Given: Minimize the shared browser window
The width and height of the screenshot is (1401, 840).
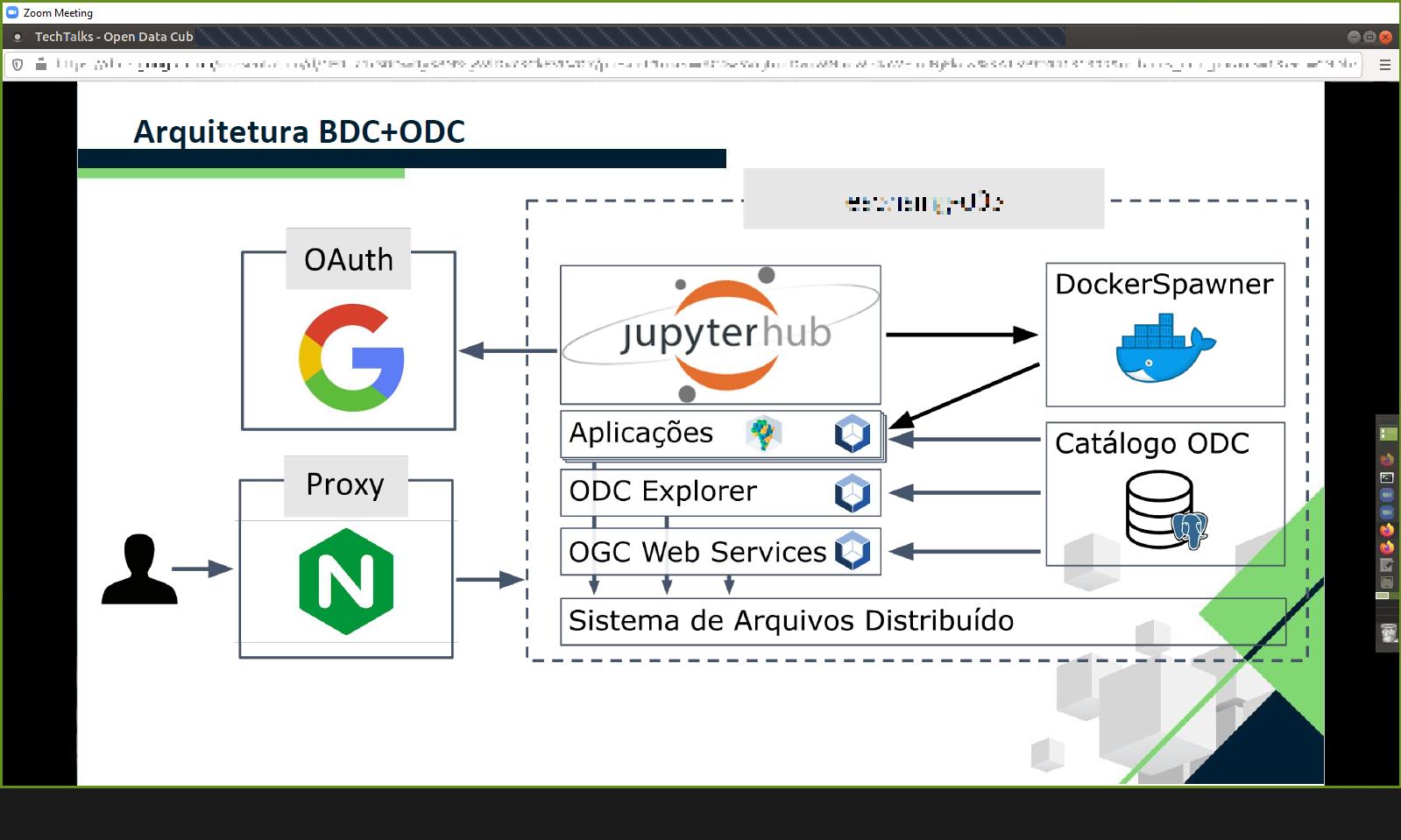Looking at the screenshot, I should [x=1354, y=37].
